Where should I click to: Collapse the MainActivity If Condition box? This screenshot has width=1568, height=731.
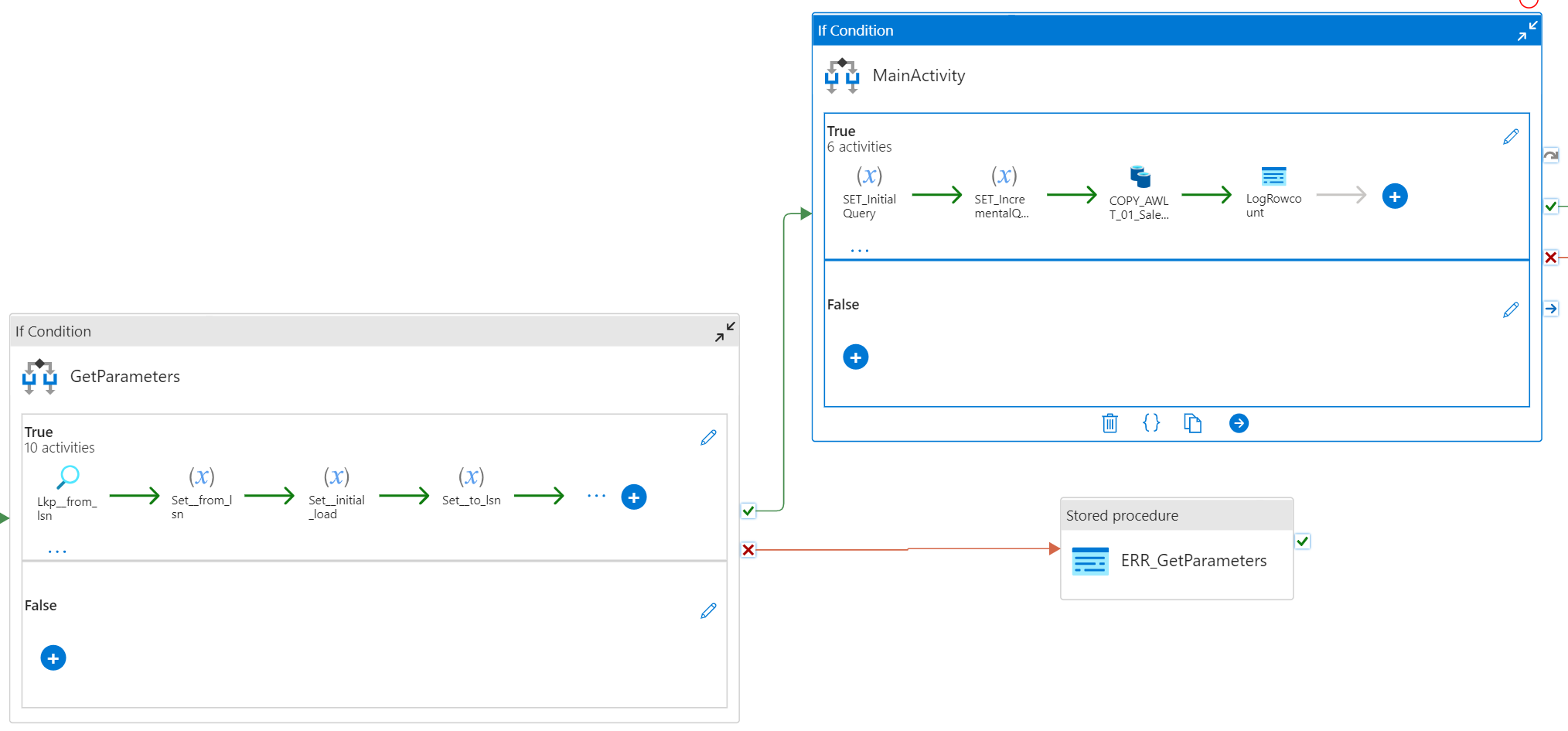[x=1527, y=30]
